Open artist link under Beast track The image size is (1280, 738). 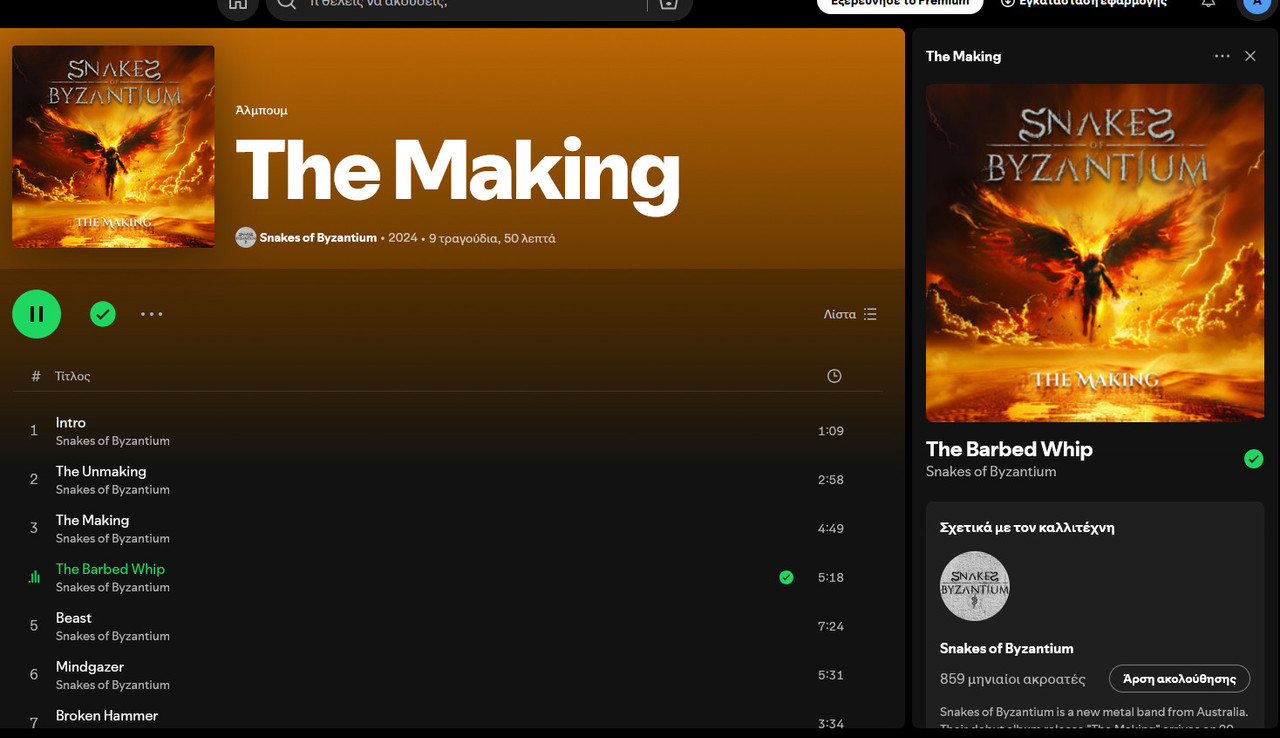tap(113, 636)
